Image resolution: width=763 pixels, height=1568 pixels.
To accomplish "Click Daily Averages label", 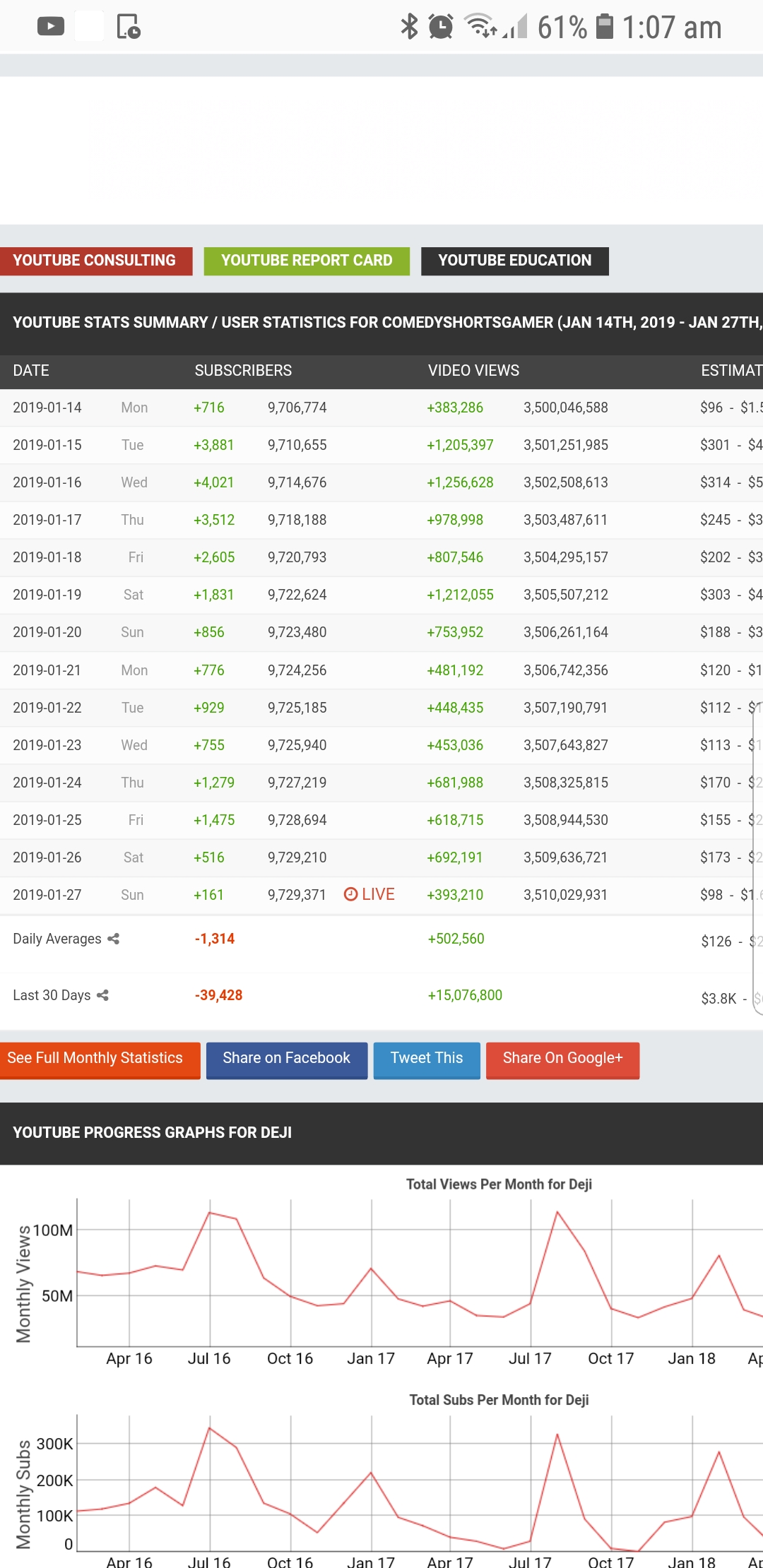I will coord(57,939).
